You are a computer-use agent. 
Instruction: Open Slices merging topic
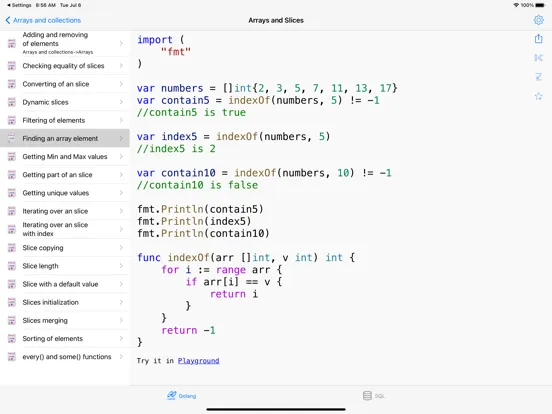(65, 320)
